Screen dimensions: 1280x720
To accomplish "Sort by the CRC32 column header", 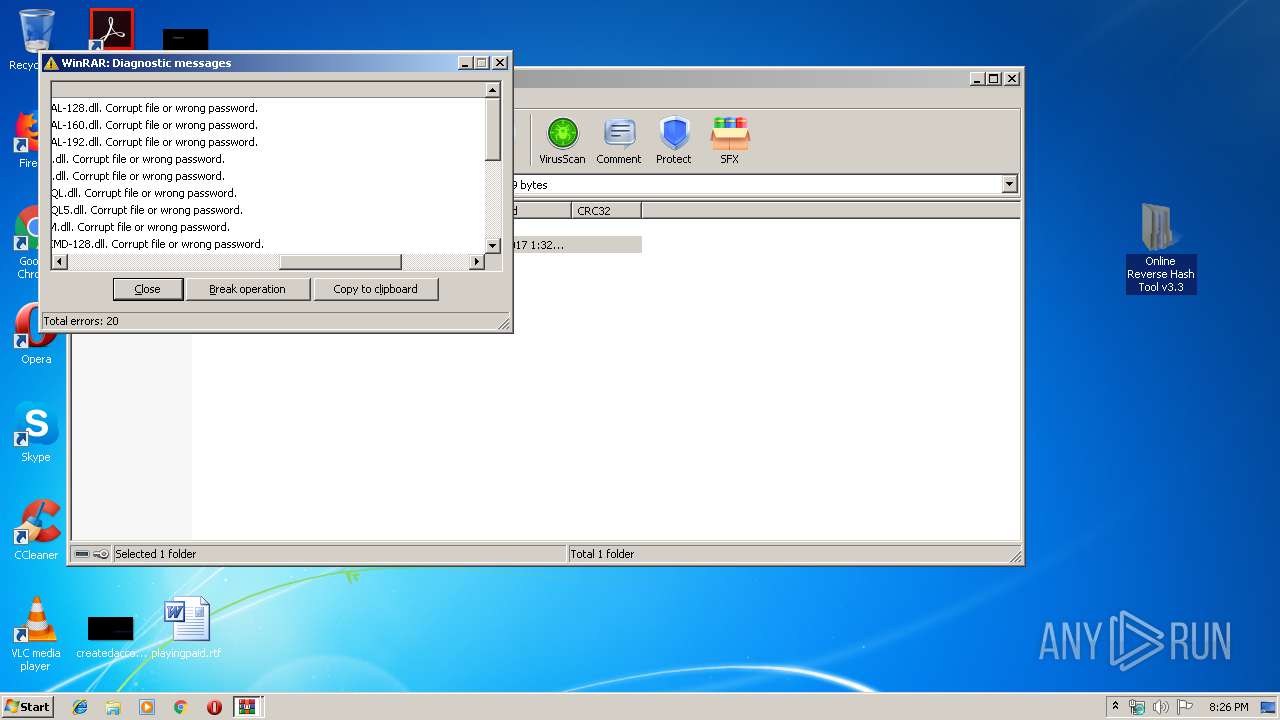I will point(607,210).
